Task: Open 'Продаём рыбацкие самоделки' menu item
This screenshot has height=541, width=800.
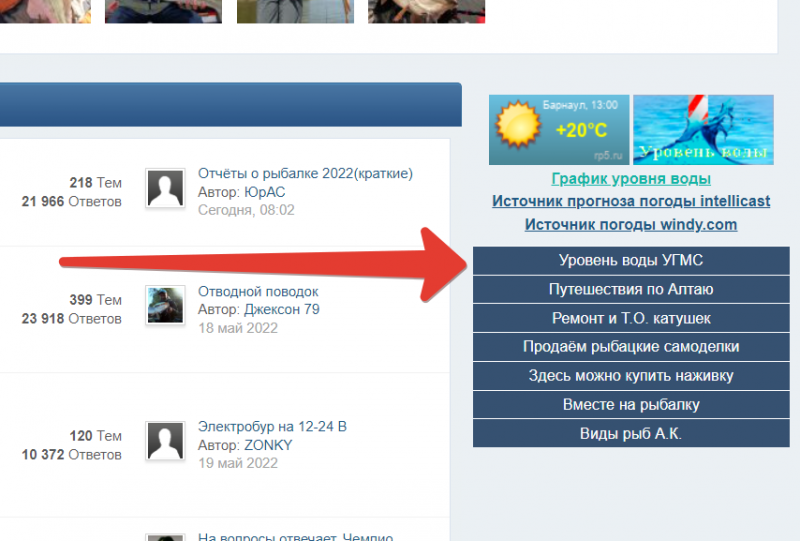Action: 631,347
